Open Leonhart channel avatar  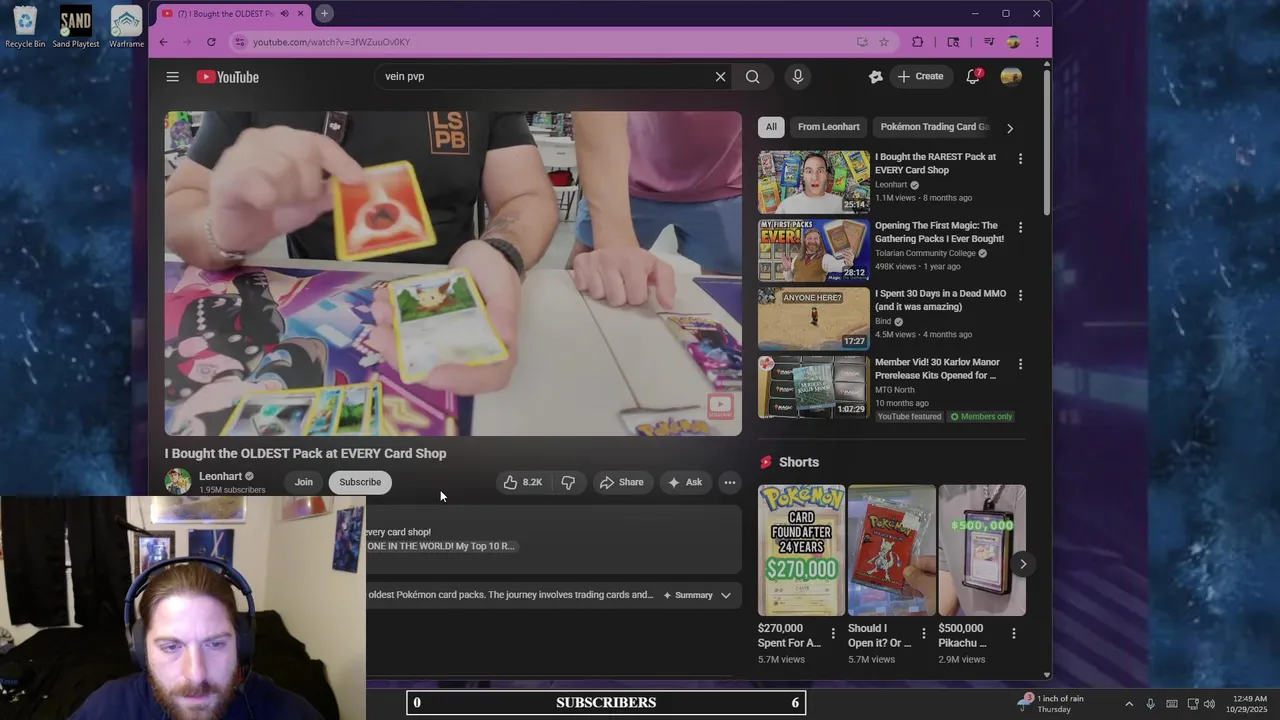click(x=178, y=482)
